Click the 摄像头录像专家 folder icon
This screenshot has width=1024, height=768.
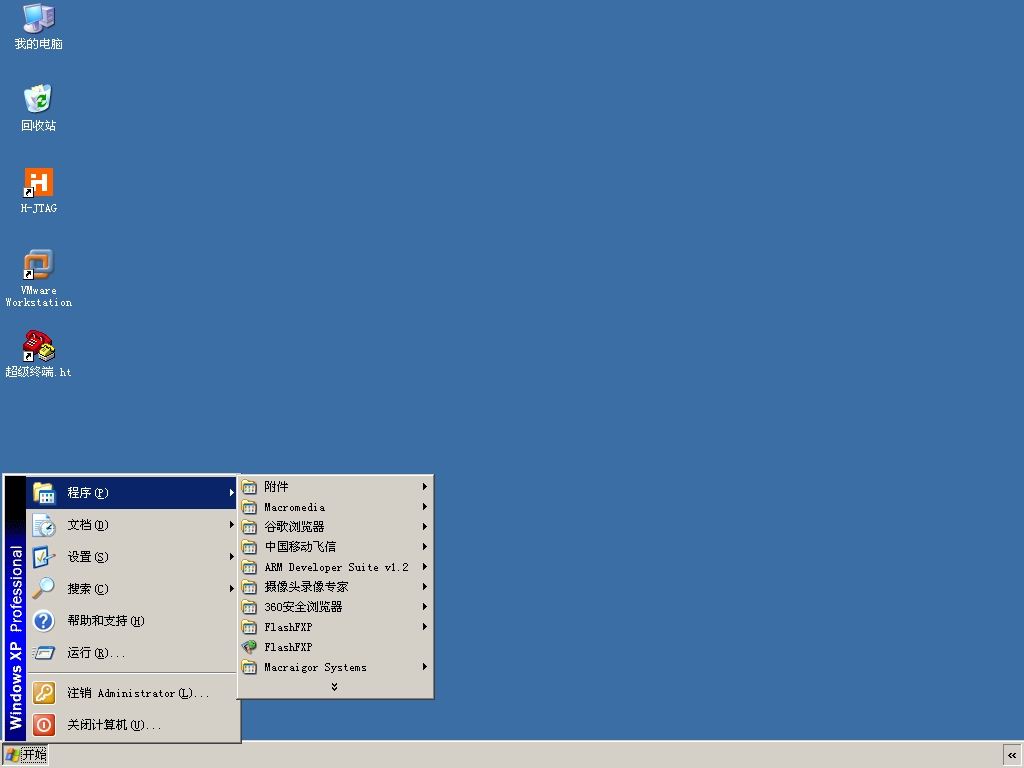(x=249, y=587)
